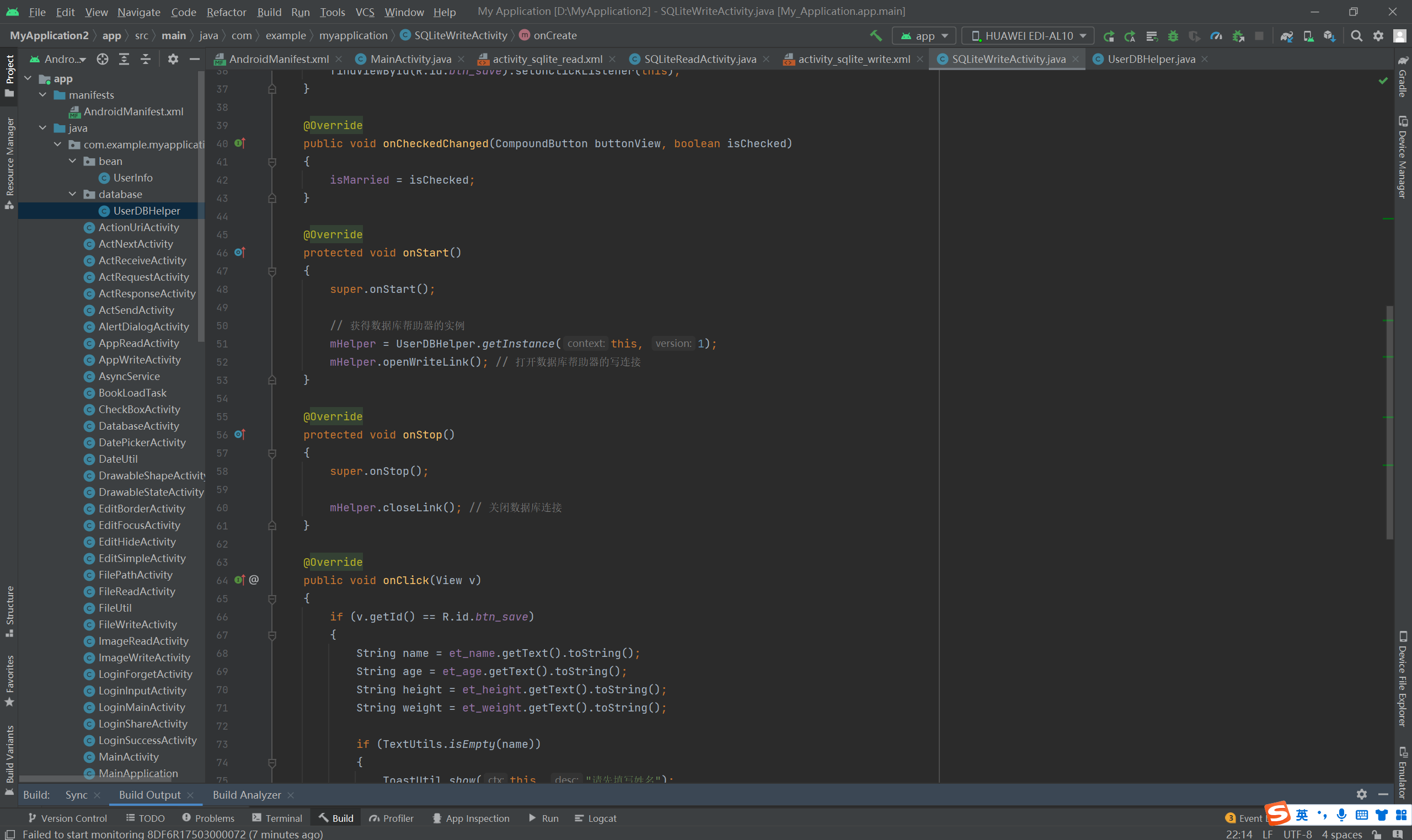This screenshot has width=1412, height=840.
Task: Toggle fold marker at onStart method brace
Action: pos(272,271)
